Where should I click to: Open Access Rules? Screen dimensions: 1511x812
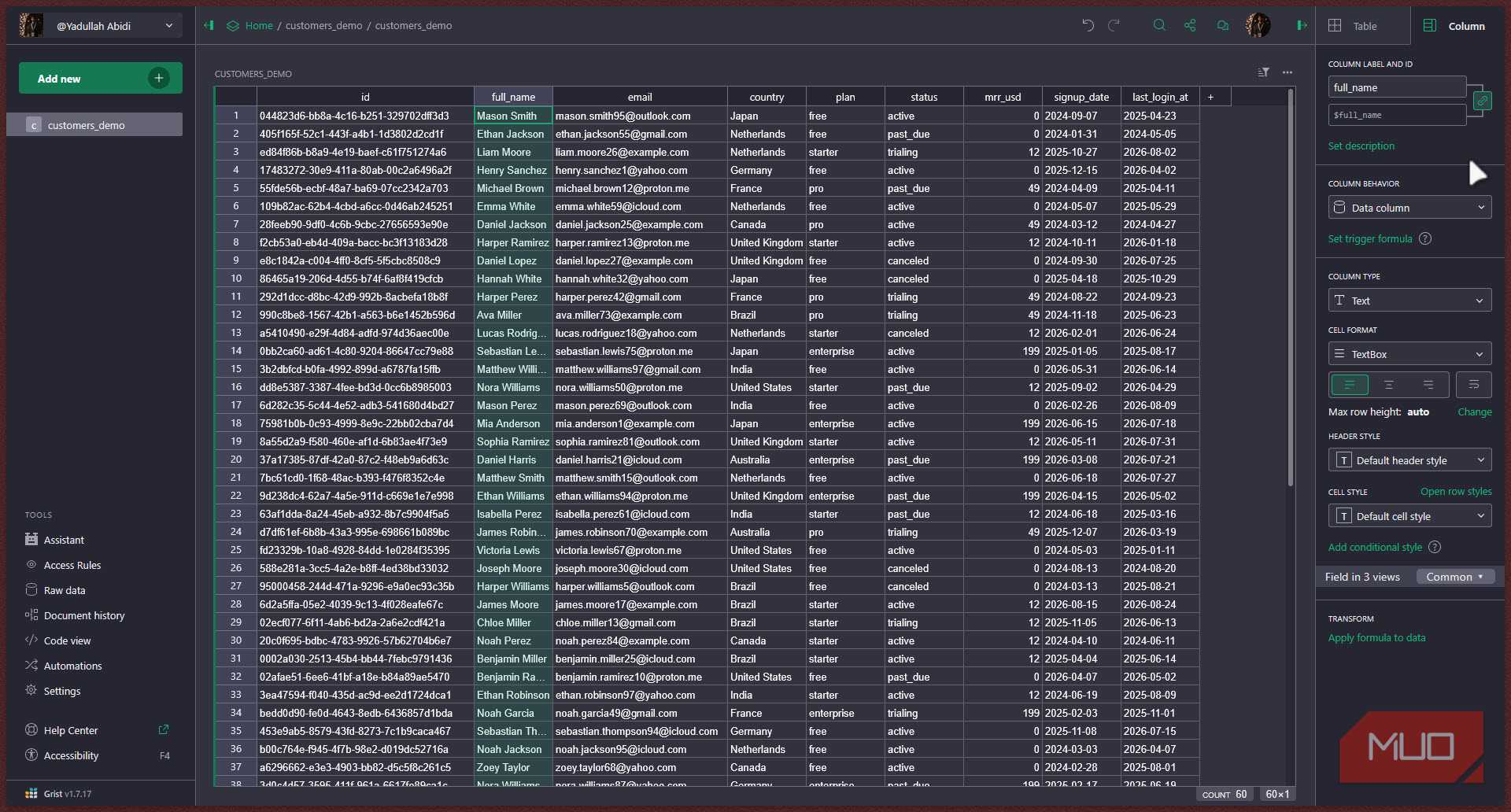72,565
